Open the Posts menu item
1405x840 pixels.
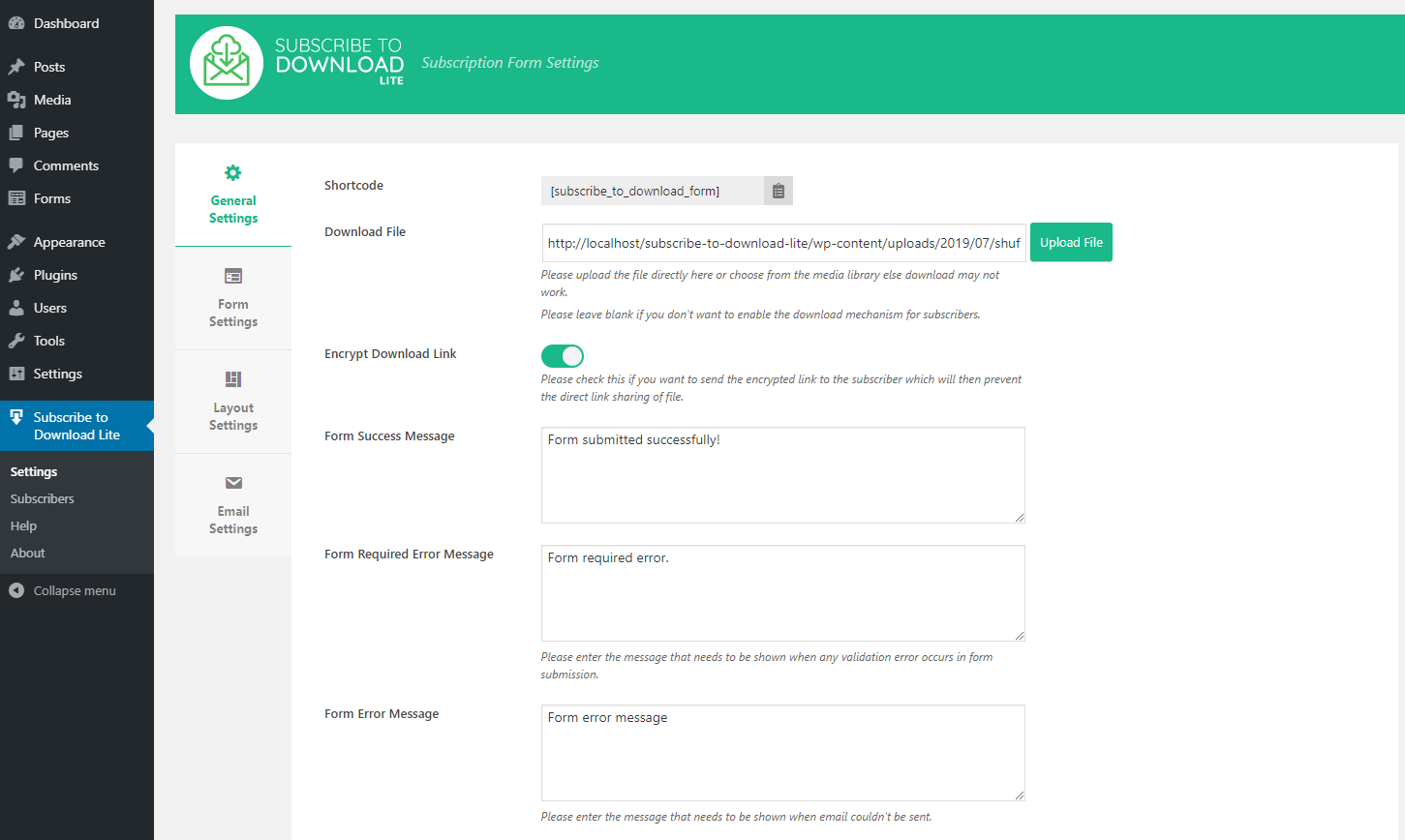click(76, 67)
